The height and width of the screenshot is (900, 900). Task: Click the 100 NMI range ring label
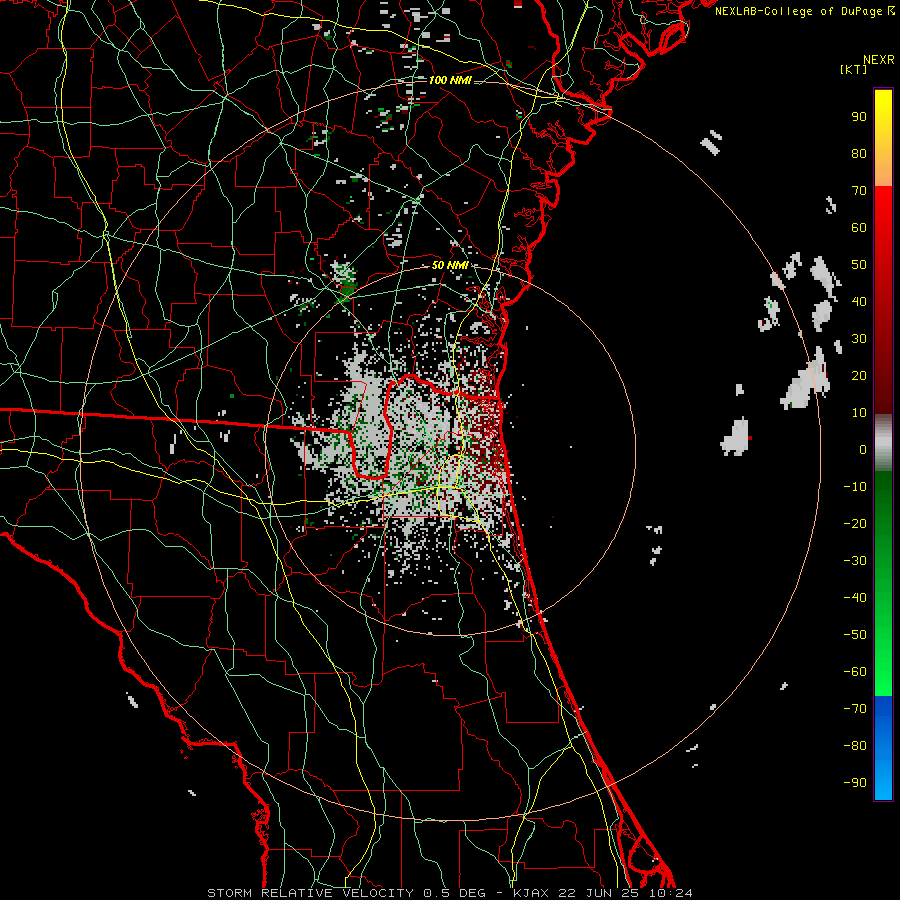pyautogui.click(x=450, y=80)
